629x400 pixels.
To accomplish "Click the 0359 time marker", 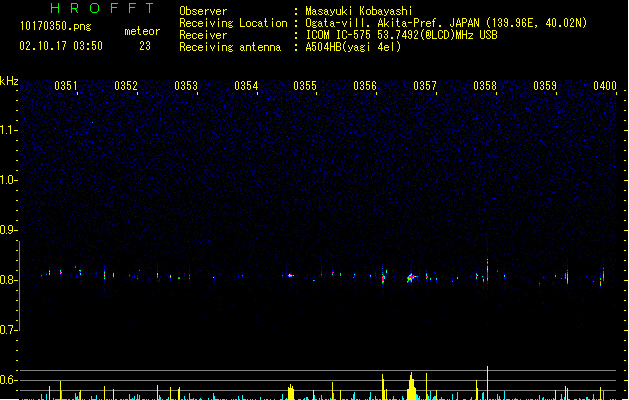I will point(545,86).
